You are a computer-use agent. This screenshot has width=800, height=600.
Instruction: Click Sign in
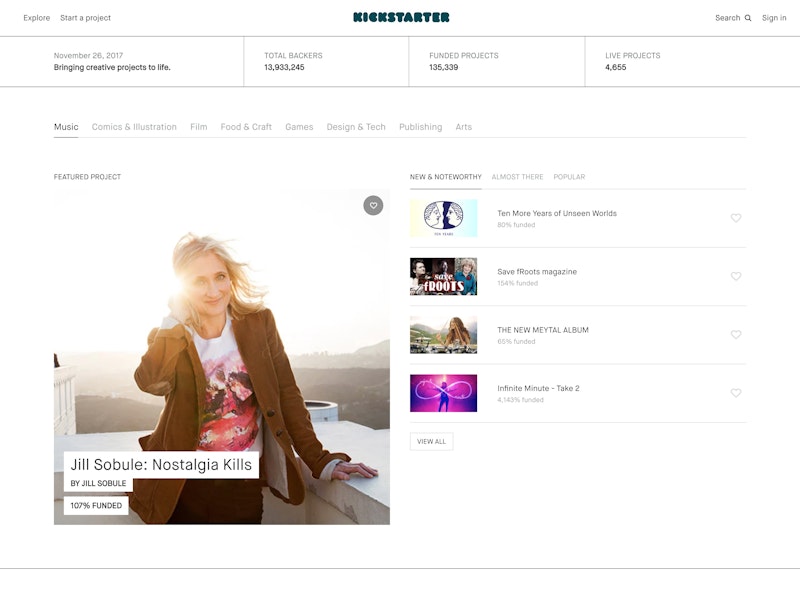pyautogui.click(x=774, y=18)
